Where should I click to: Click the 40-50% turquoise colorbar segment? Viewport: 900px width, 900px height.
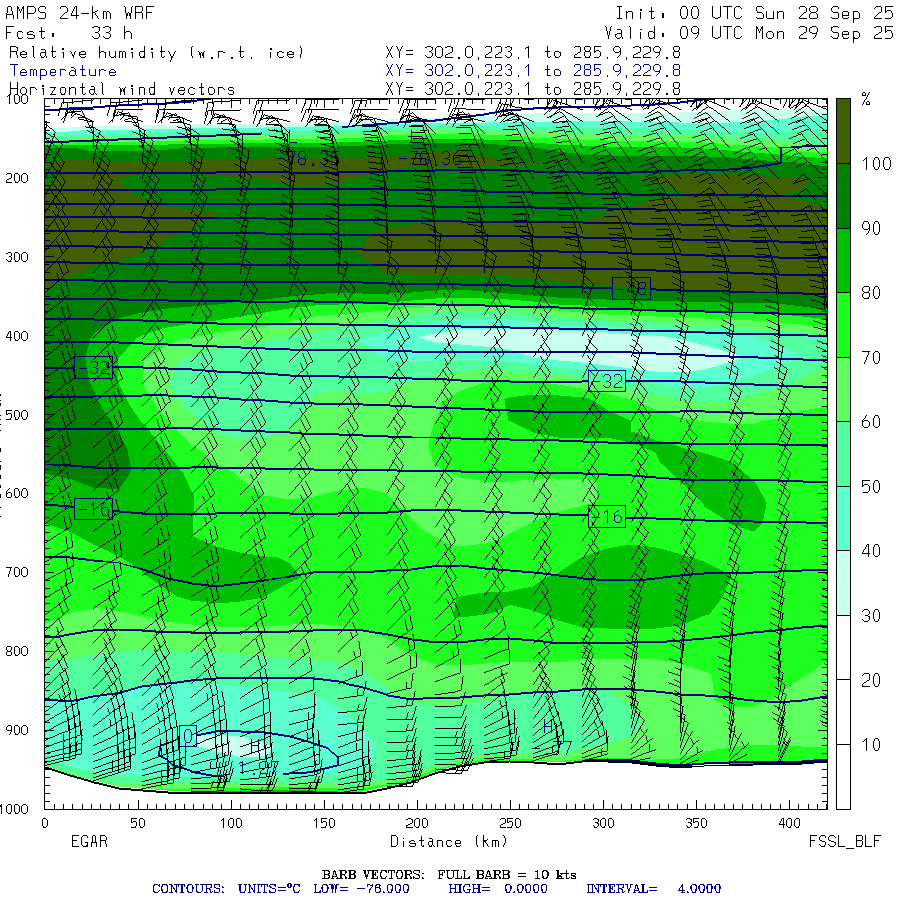click(843, 518)
